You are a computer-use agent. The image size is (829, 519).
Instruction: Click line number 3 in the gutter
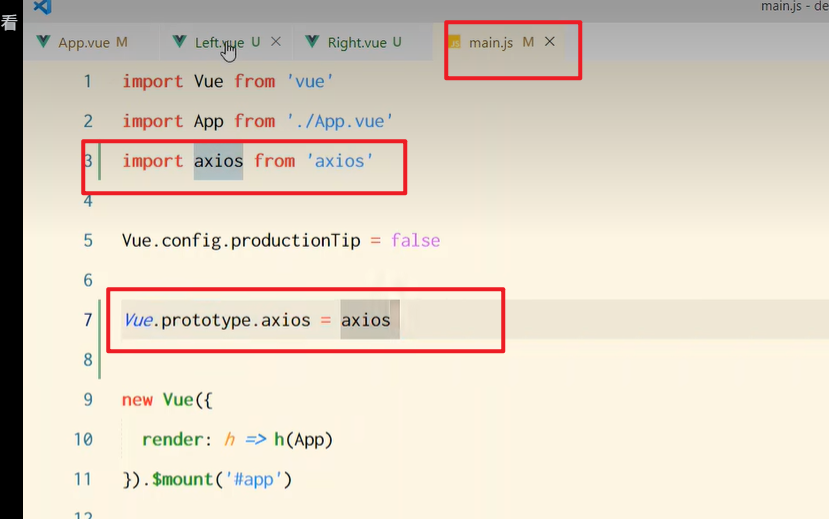88,161
